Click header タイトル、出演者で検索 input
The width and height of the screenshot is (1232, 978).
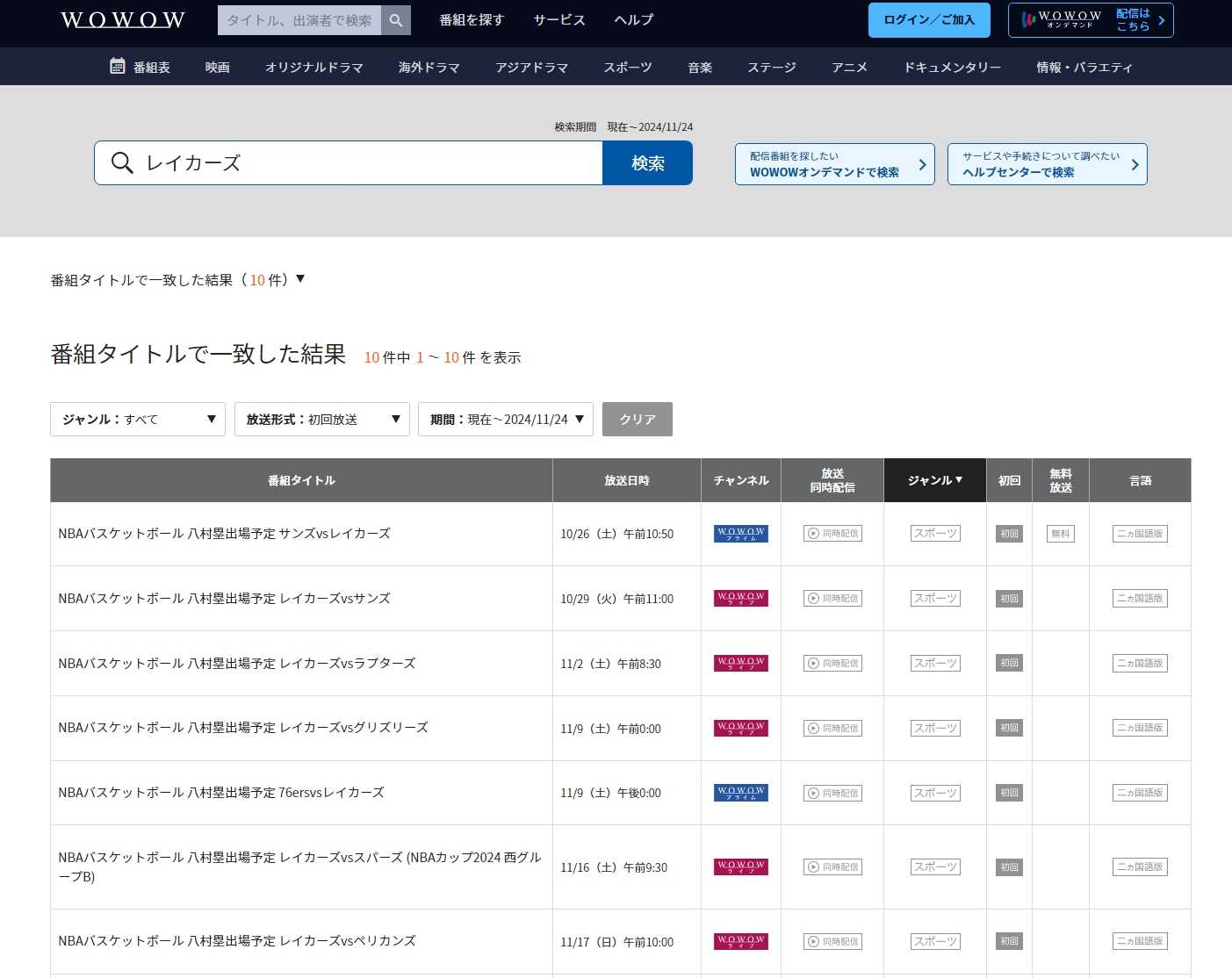pos(299,20)
